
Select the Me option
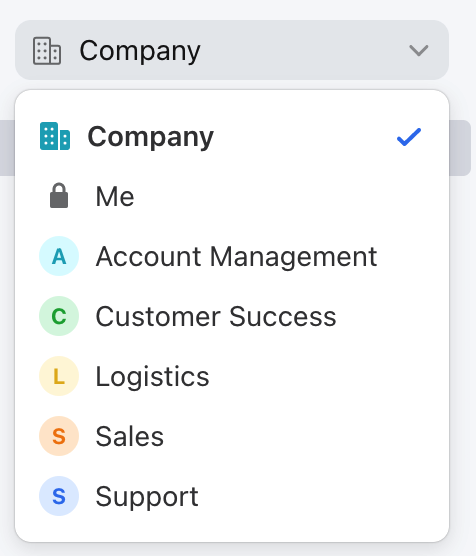click(232, 196)
